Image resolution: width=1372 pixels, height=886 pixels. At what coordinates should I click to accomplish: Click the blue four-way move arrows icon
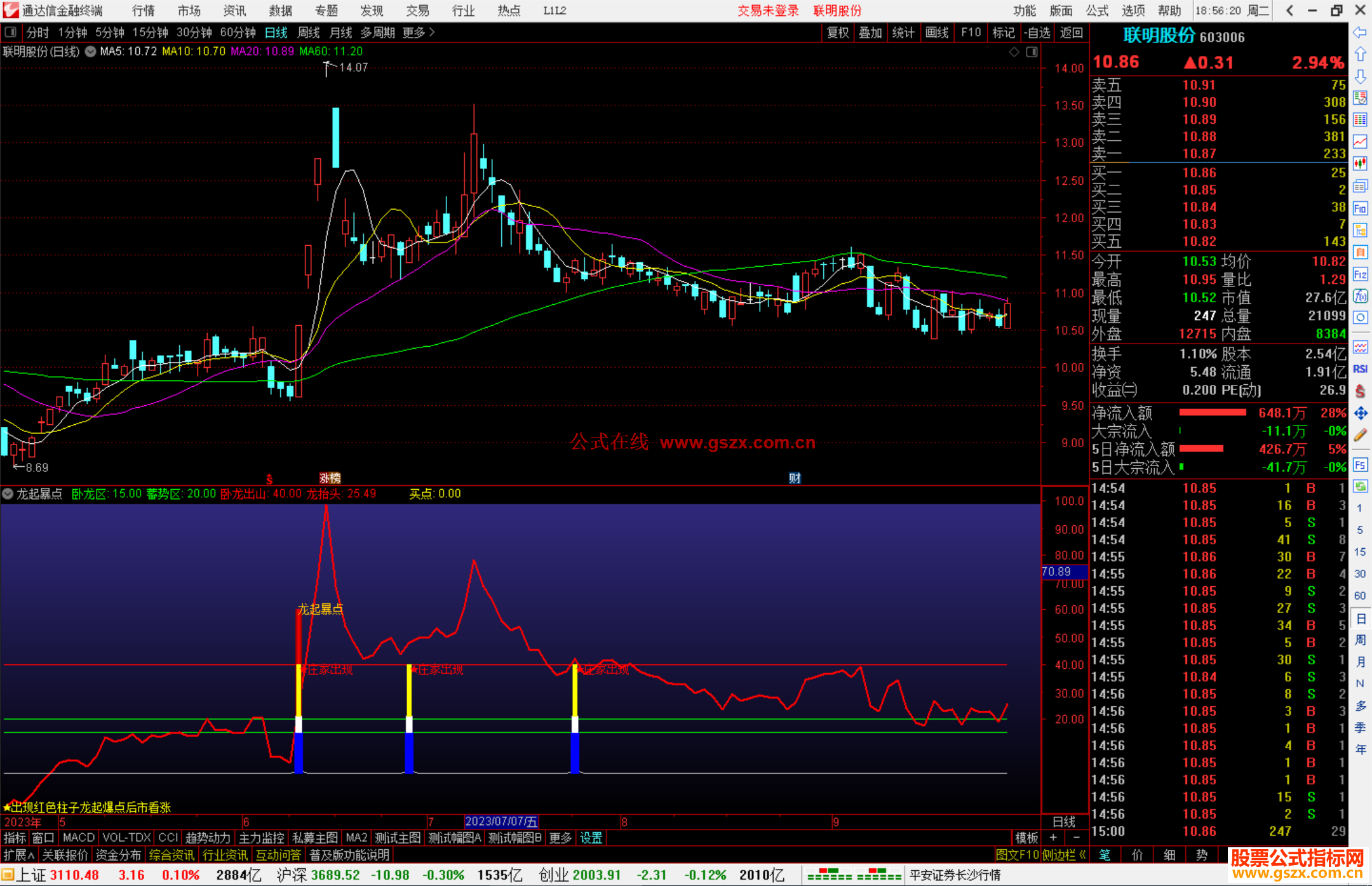1360,413
